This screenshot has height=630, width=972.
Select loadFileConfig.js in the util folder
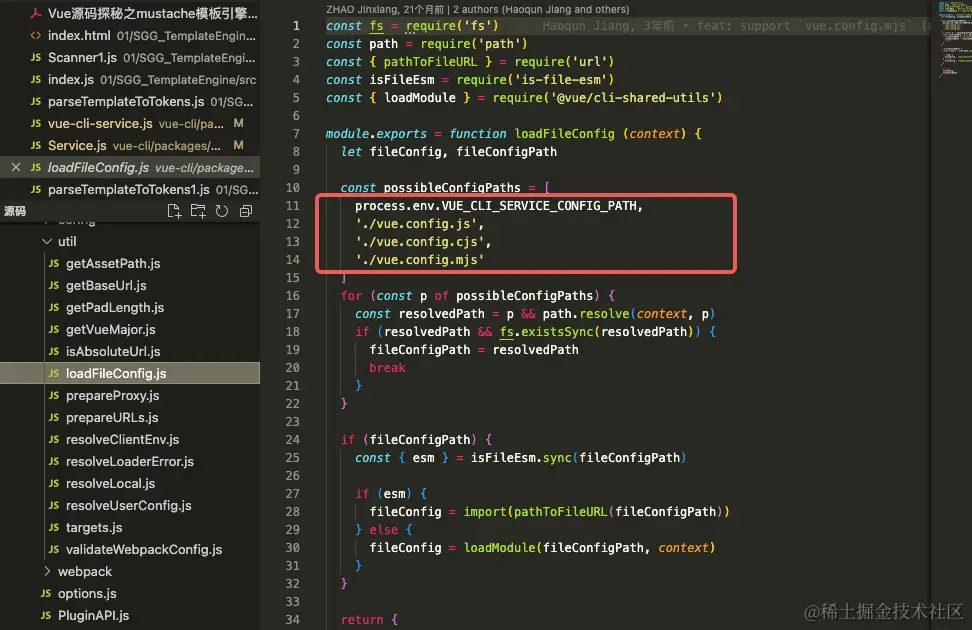130,373
